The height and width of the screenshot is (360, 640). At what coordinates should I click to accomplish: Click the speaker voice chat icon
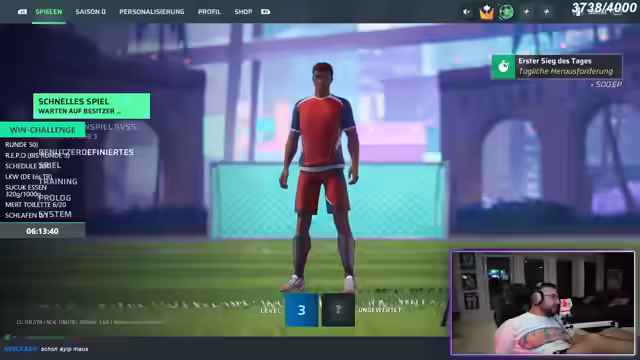coord(467,12)
